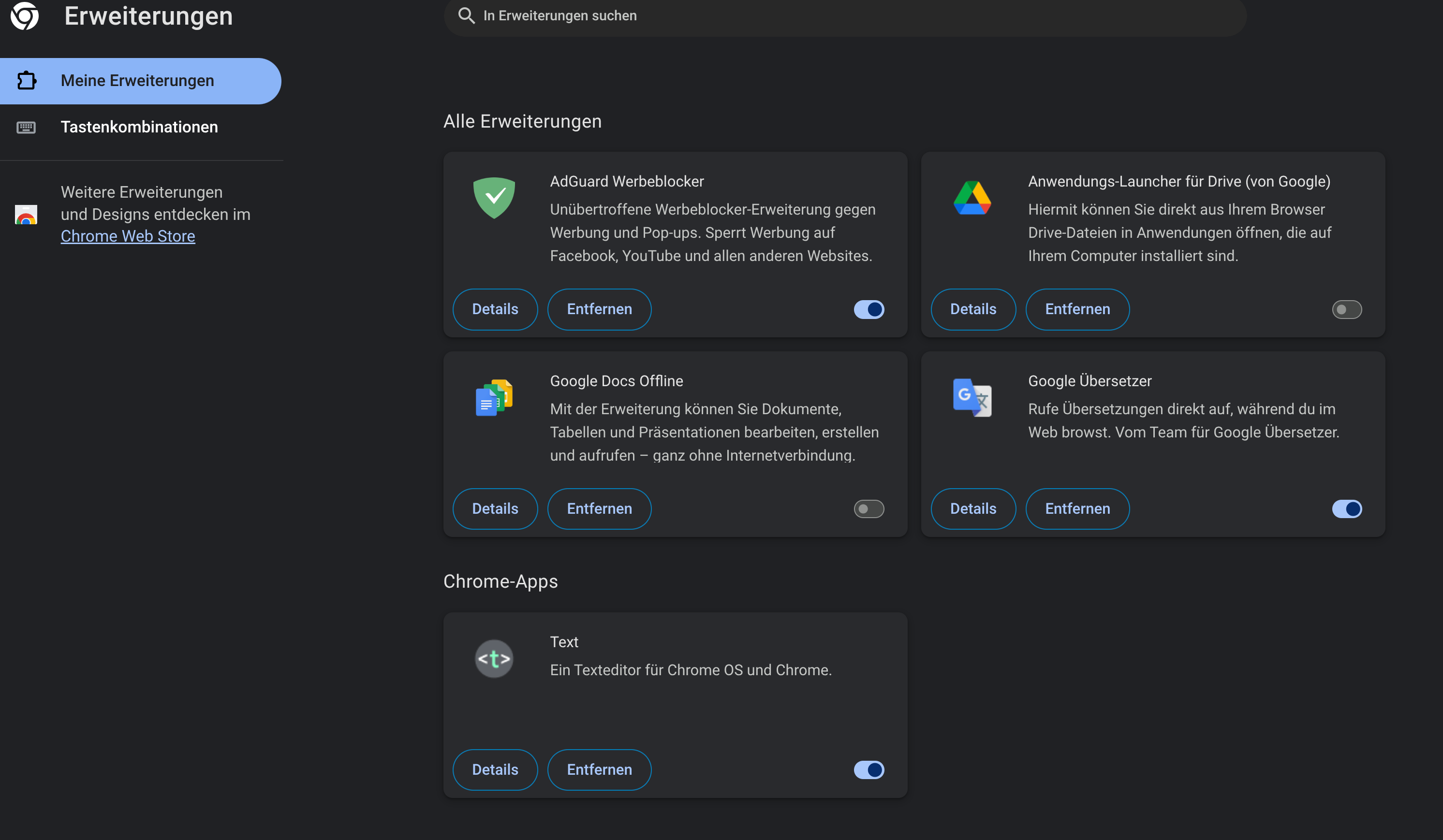Select Meine Erweiterungen in the sidebar
Viewport: 1443px width, 840px height.
pyautogui.click(x=137, y=81)
